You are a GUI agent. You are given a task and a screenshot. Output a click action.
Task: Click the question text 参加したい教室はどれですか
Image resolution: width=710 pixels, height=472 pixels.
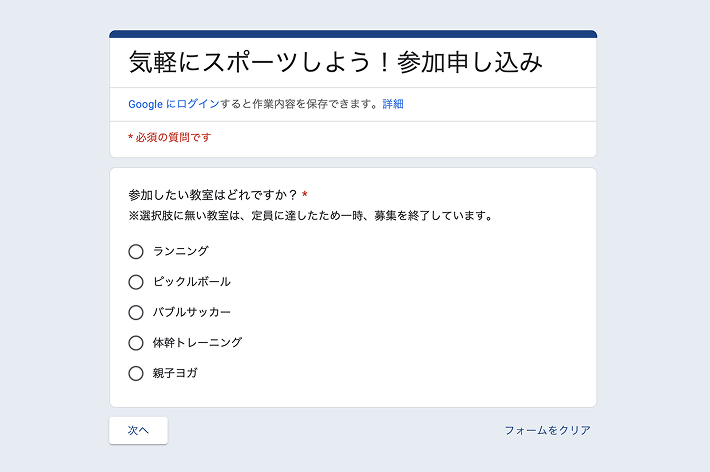(x=213, y=195)
